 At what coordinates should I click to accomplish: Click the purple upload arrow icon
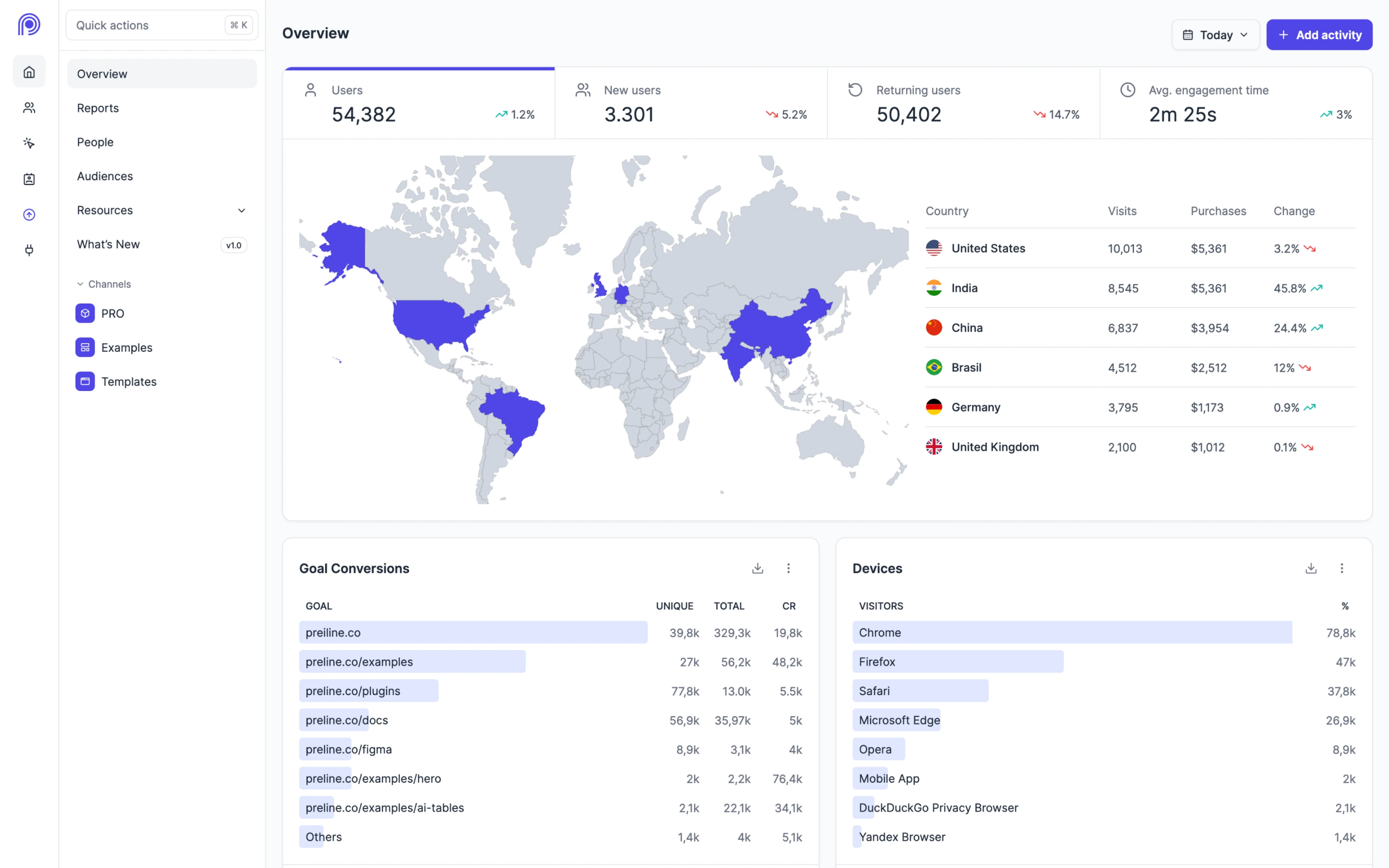[x=29, y=214]
